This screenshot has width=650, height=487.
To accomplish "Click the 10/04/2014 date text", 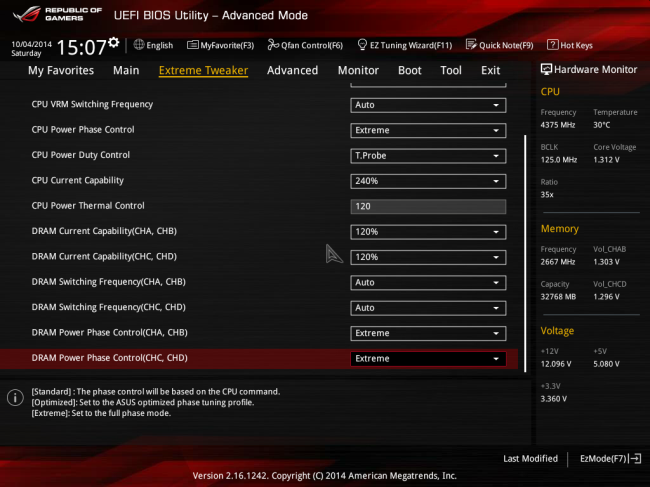I will 32,44.
